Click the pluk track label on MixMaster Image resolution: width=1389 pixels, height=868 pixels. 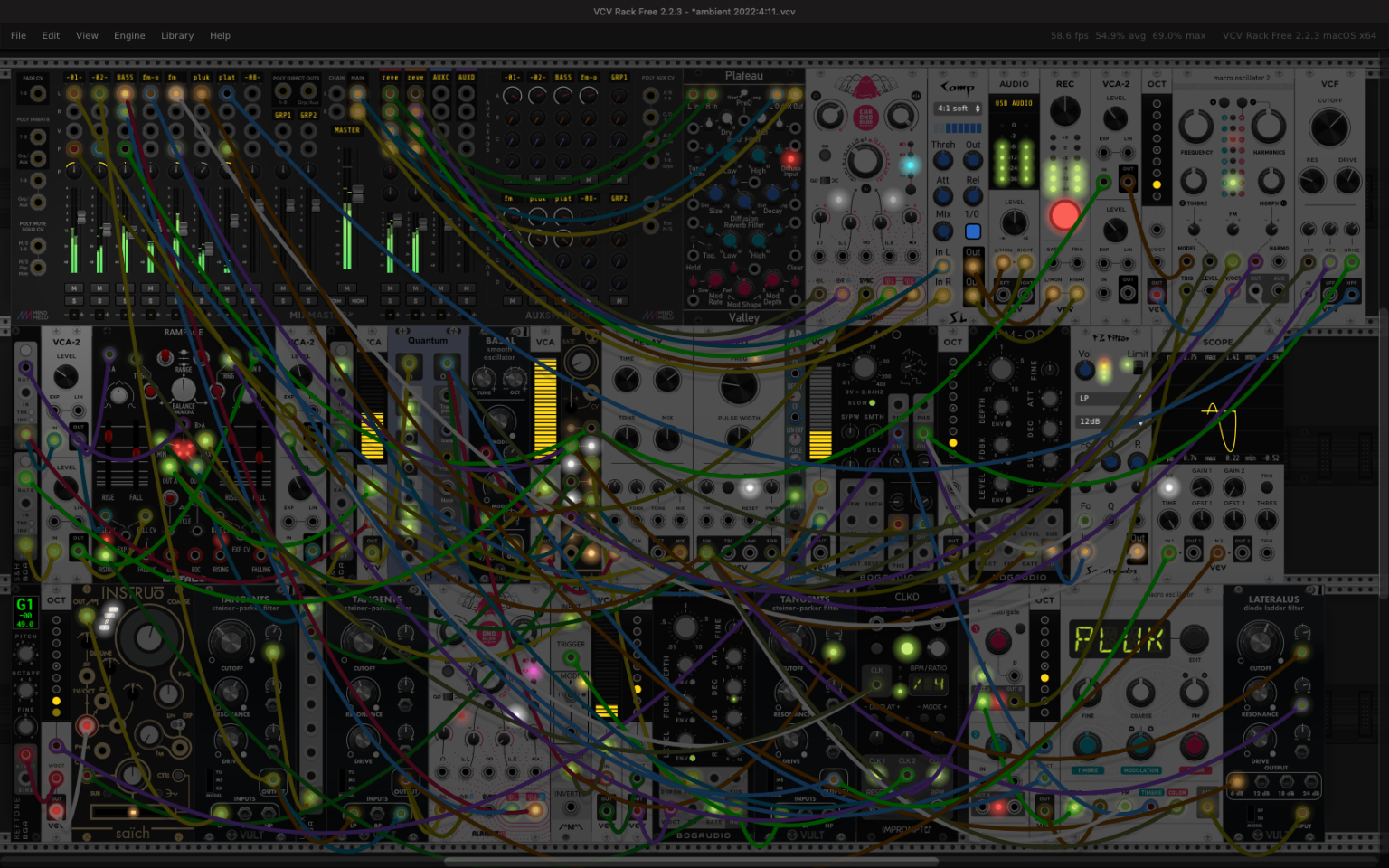(x=201, y=78)
